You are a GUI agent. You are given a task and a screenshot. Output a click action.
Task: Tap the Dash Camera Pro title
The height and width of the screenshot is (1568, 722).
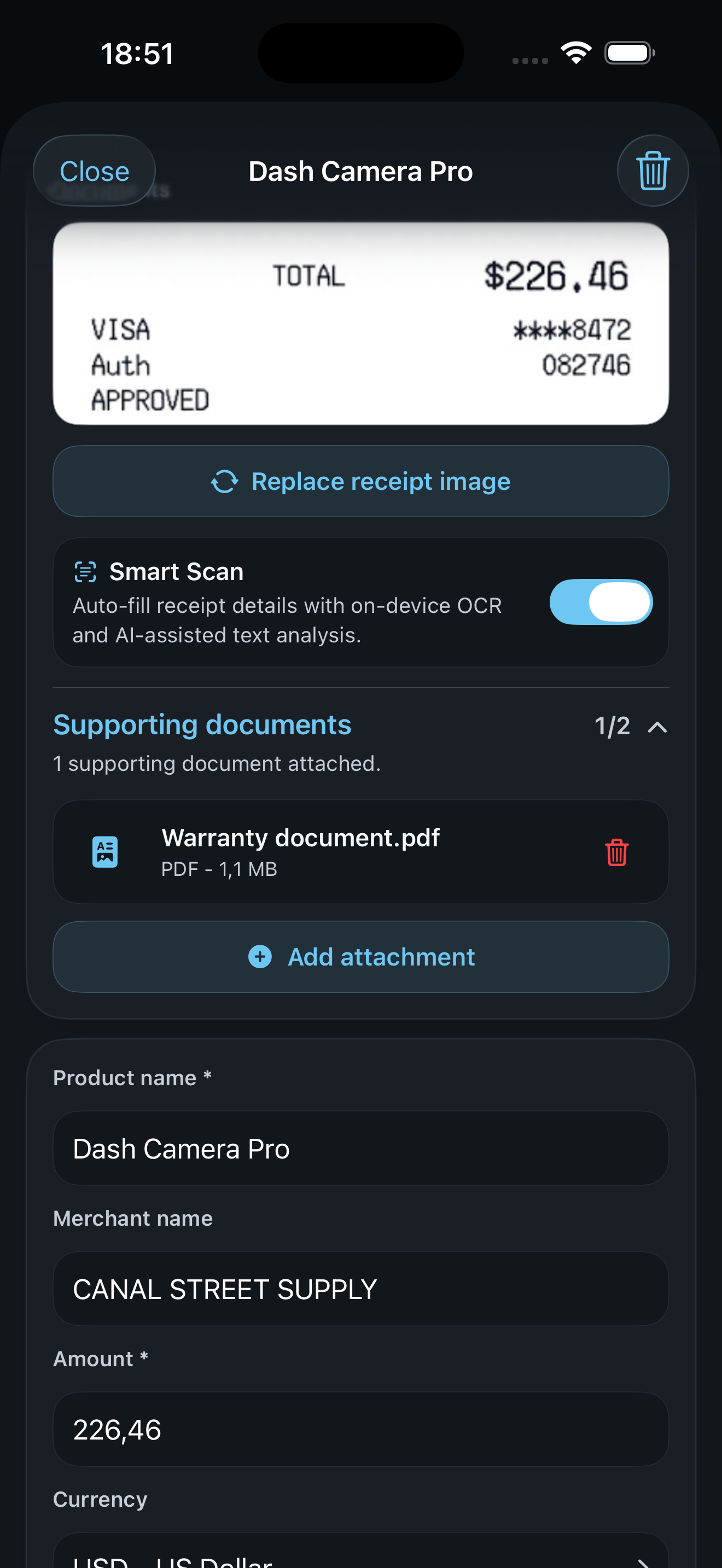360,171
